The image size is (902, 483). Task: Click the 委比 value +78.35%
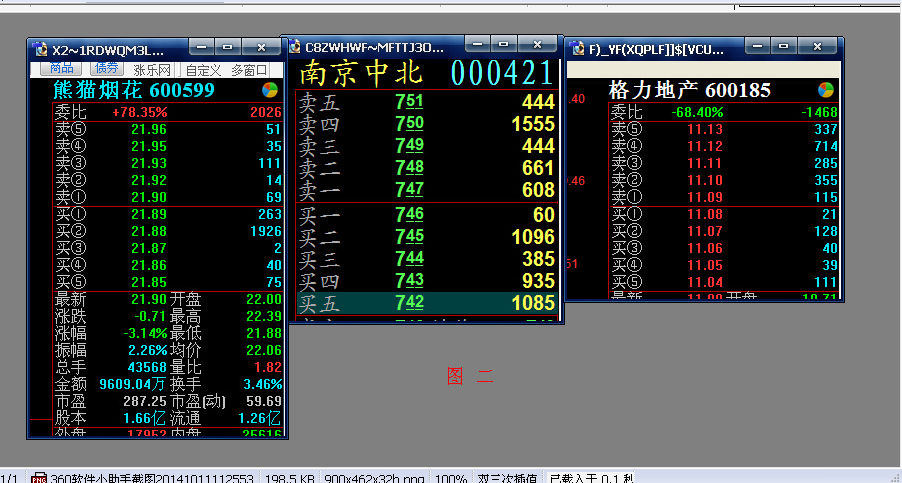coord(140,112)
